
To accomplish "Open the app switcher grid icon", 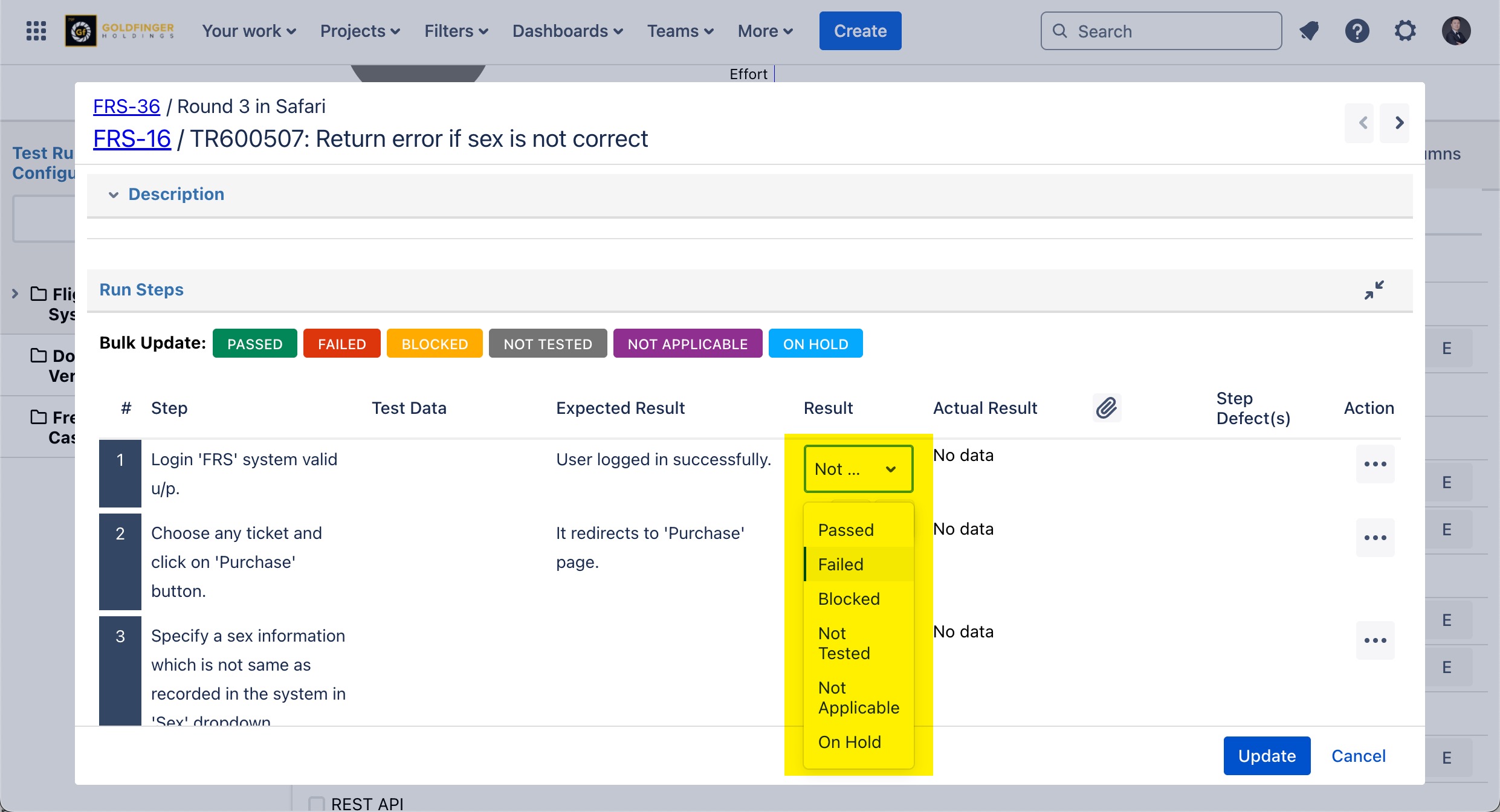I will click(36, 31).
